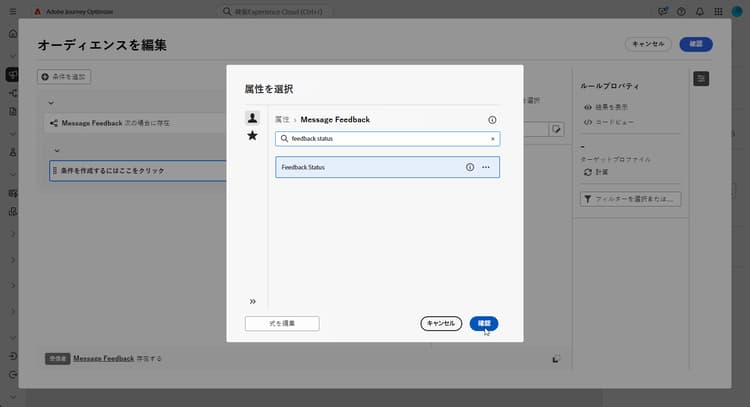Viewport: 750px width, 407px height.
Task: Go back to root attributes breadcrumb
Action: pos(282,120)
